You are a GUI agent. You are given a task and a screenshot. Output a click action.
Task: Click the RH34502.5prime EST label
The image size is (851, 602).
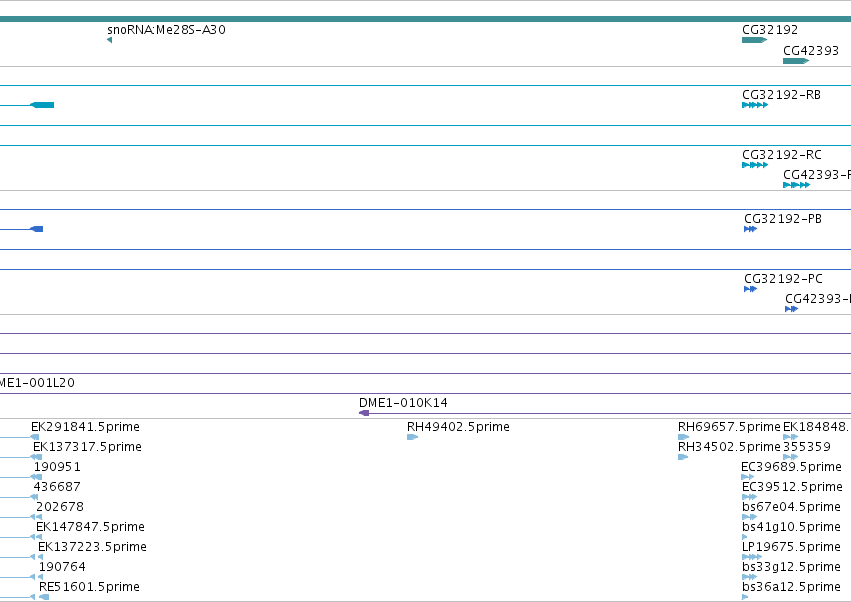729,447
